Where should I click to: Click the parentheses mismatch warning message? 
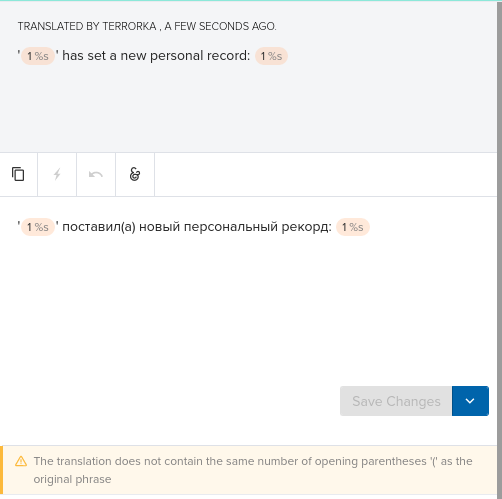pos(253,470)
